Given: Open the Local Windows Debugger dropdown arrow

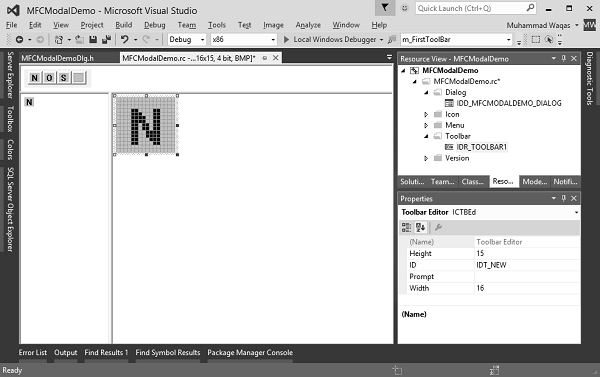Looking at the screenshot, I should 381,40.
